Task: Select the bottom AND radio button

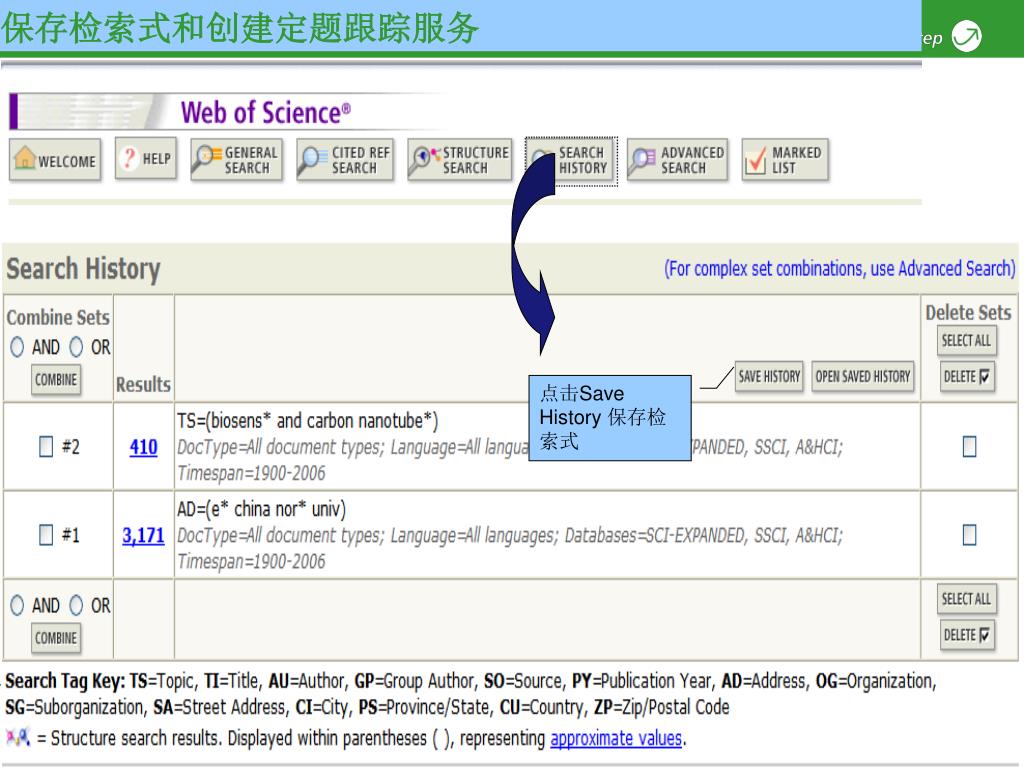Action: (x=17, y=605)
